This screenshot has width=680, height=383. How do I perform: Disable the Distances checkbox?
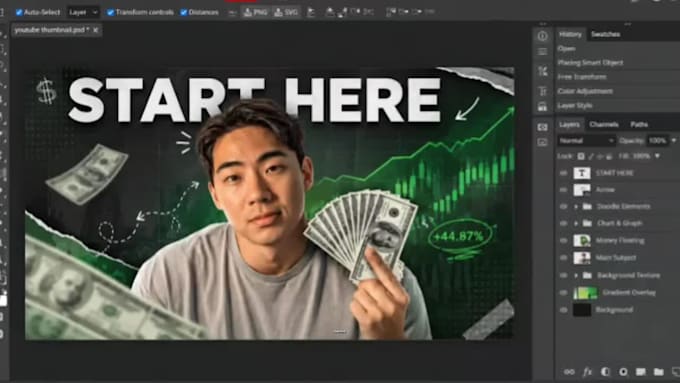[x=183, y=12]
